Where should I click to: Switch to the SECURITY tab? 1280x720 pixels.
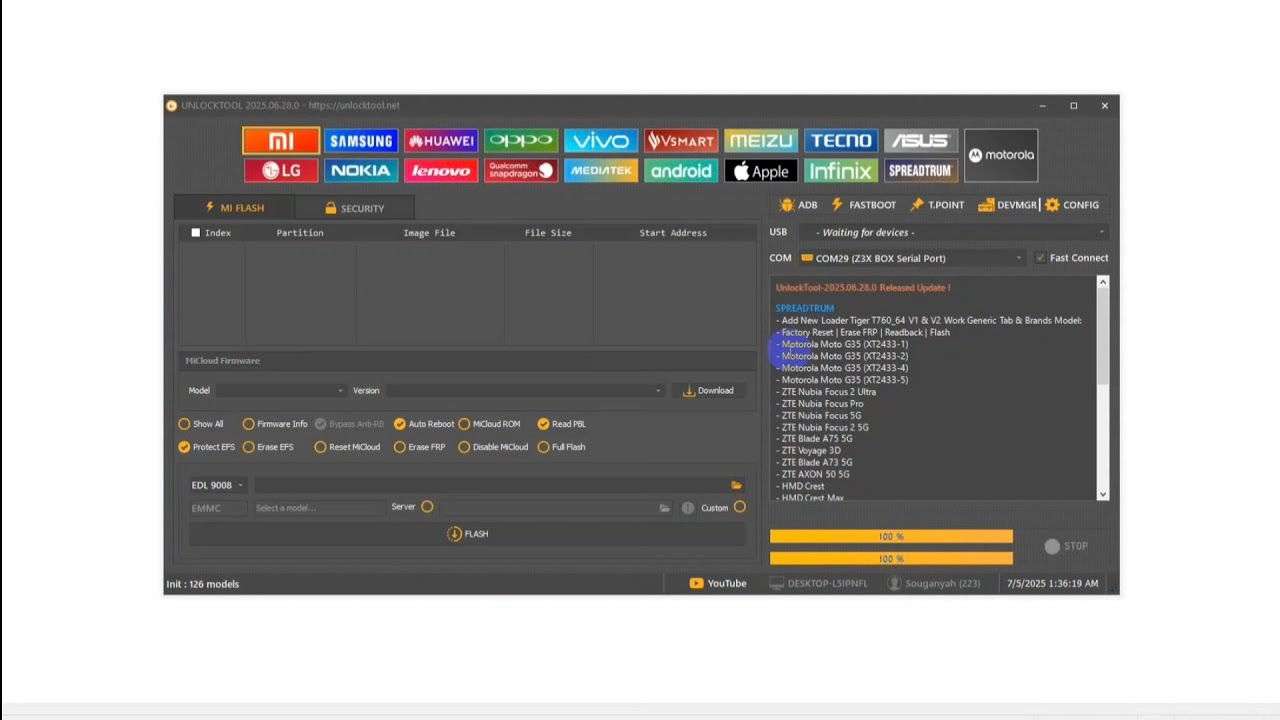(x=354, y=208)
